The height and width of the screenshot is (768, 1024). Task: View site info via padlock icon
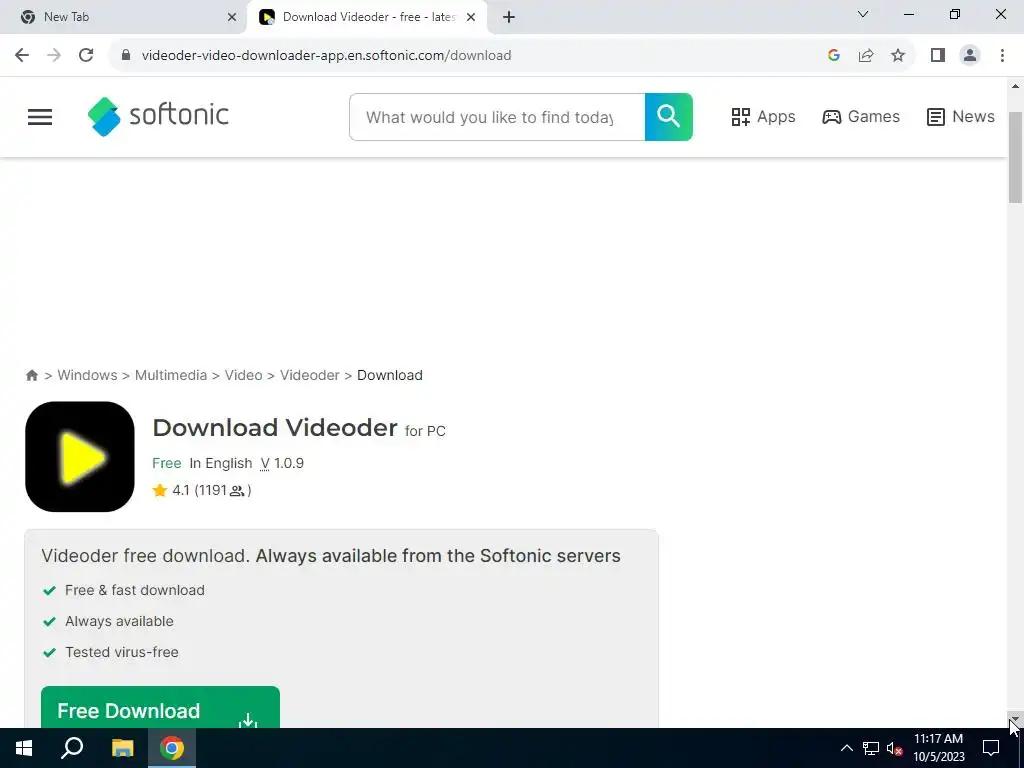(x=126, y=56)
